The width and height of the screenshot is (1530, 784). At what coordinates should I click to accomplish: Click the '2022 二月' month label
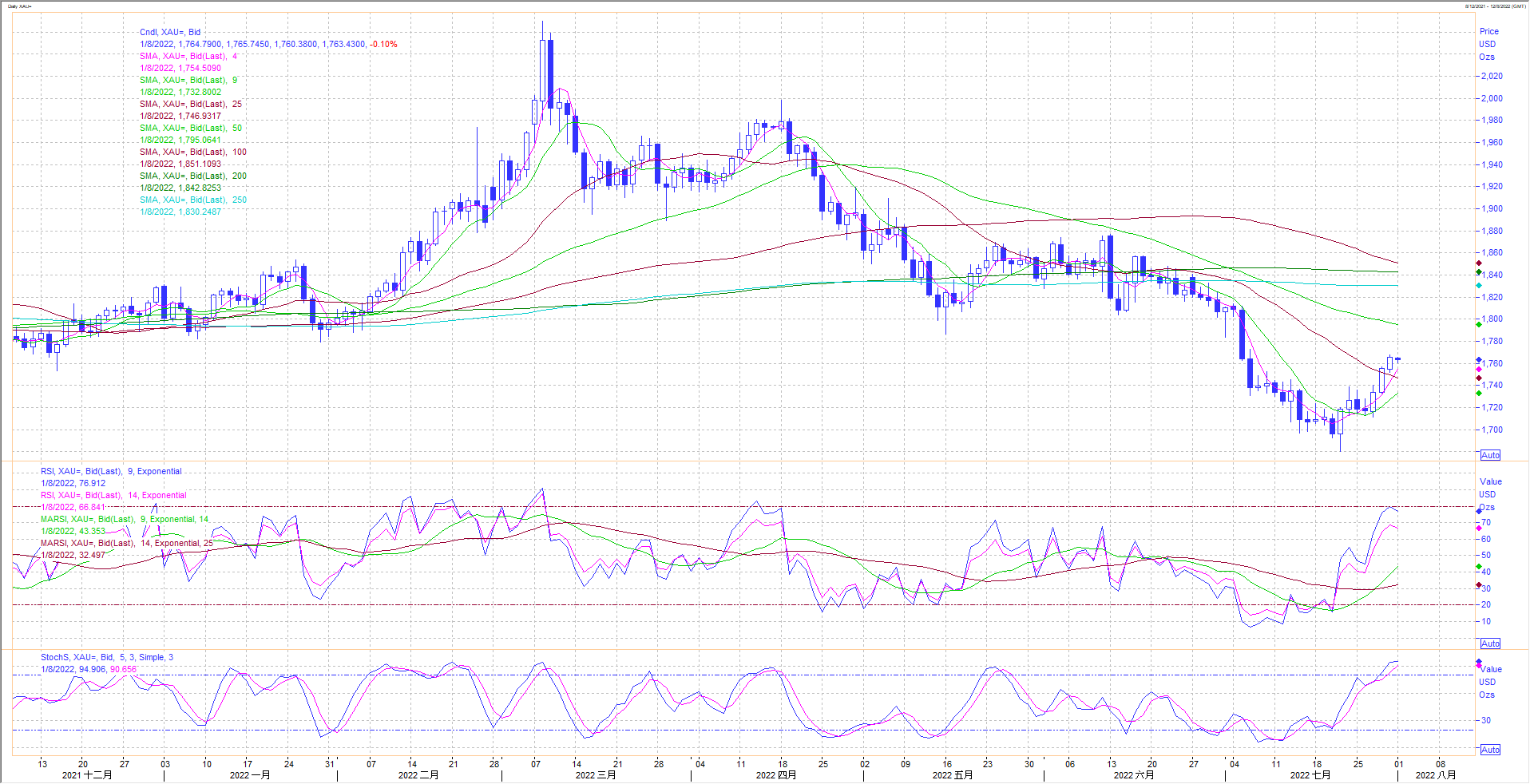(418, 775)
